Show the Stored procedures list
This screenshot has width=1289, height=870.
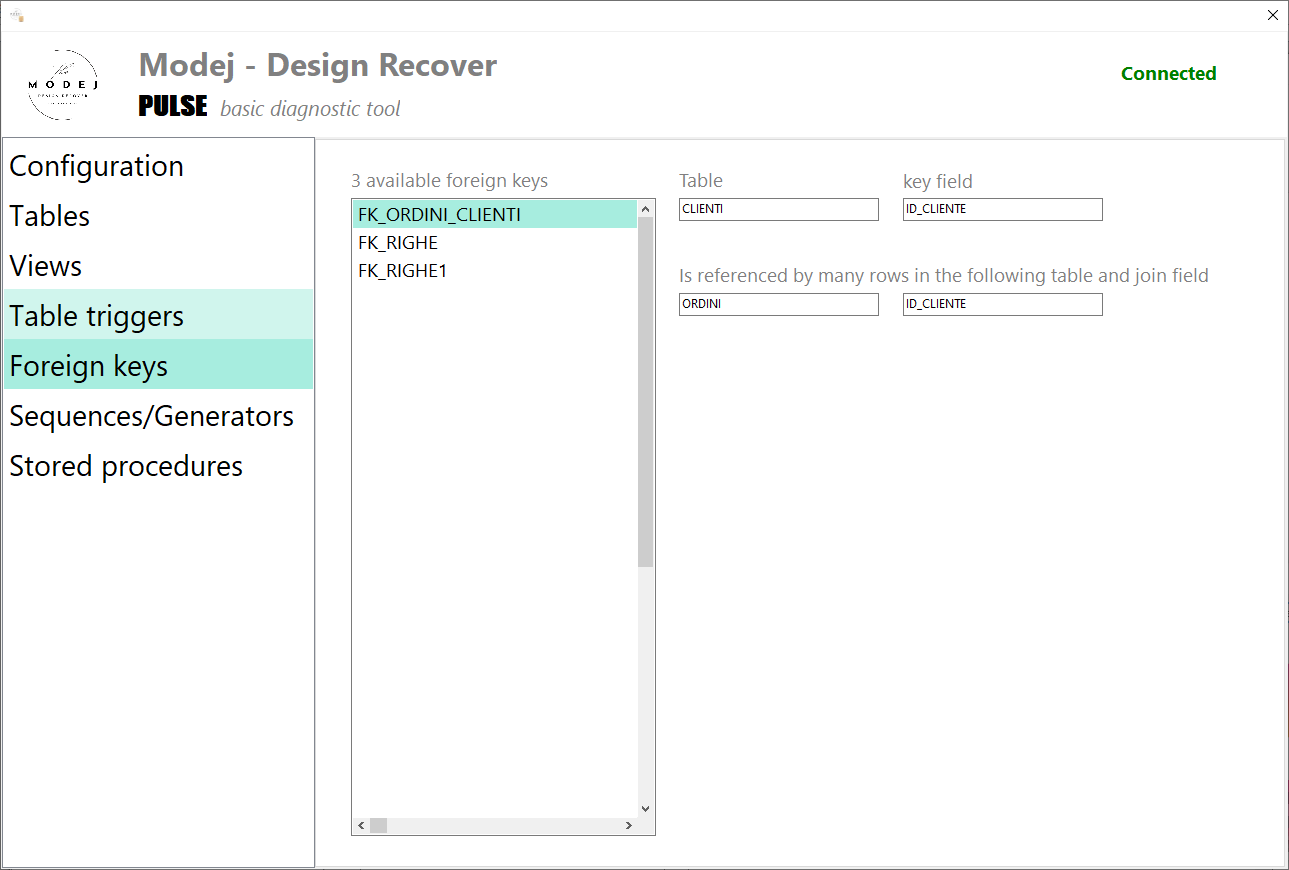click(x=159, y=466)
